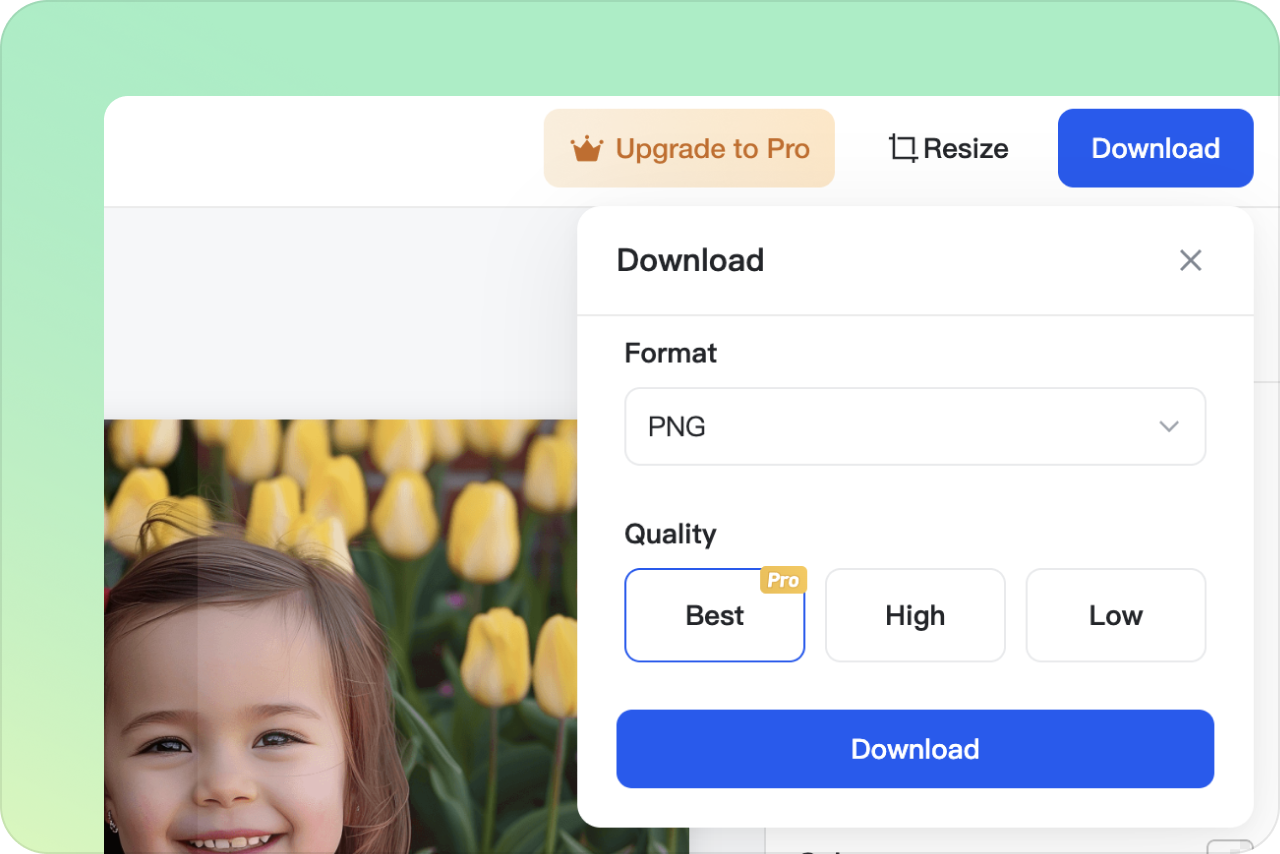Click the Format label
Image resolution: width=1280 pixels, height=854 pixels.
[x=671, y=353]
